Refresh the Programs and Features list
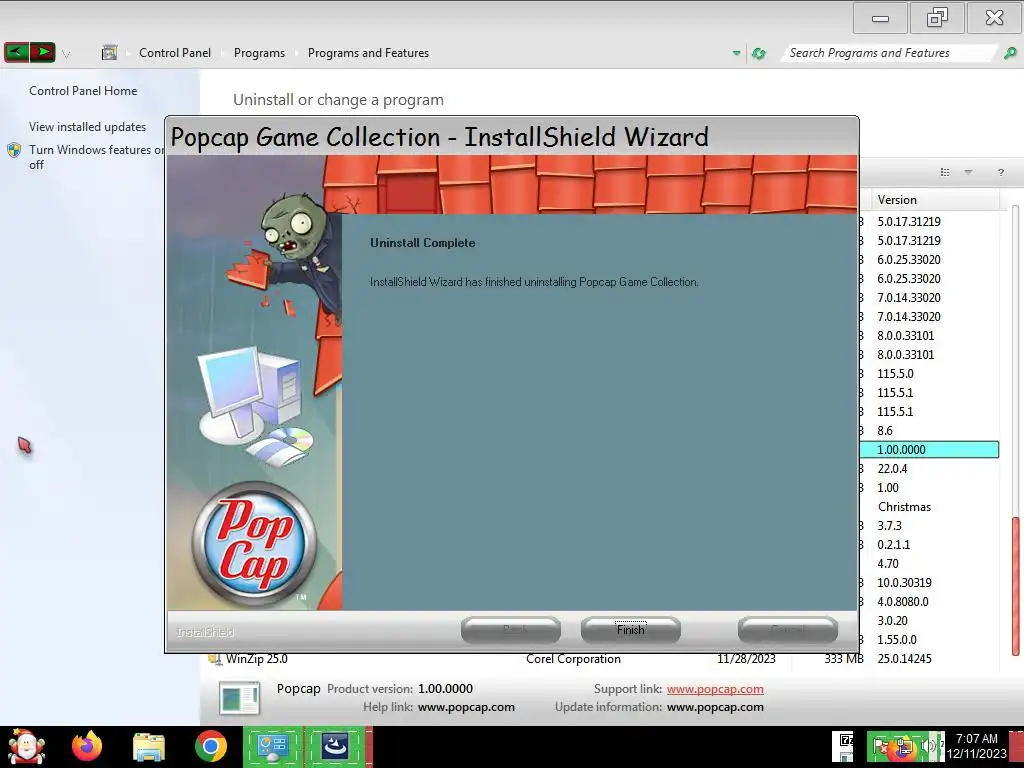Image resolution: width=1024 pixels, height=768 pixels. tap(758, 53)
